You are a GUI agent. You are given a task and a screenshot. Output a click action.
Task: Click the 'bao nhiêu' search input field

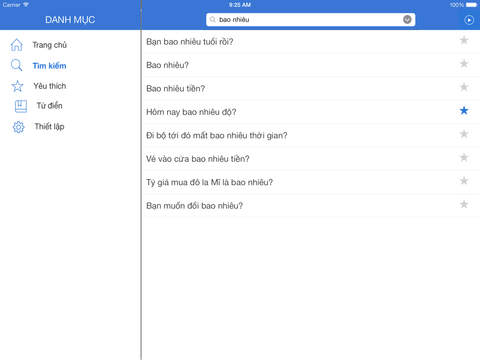point(310,20)
